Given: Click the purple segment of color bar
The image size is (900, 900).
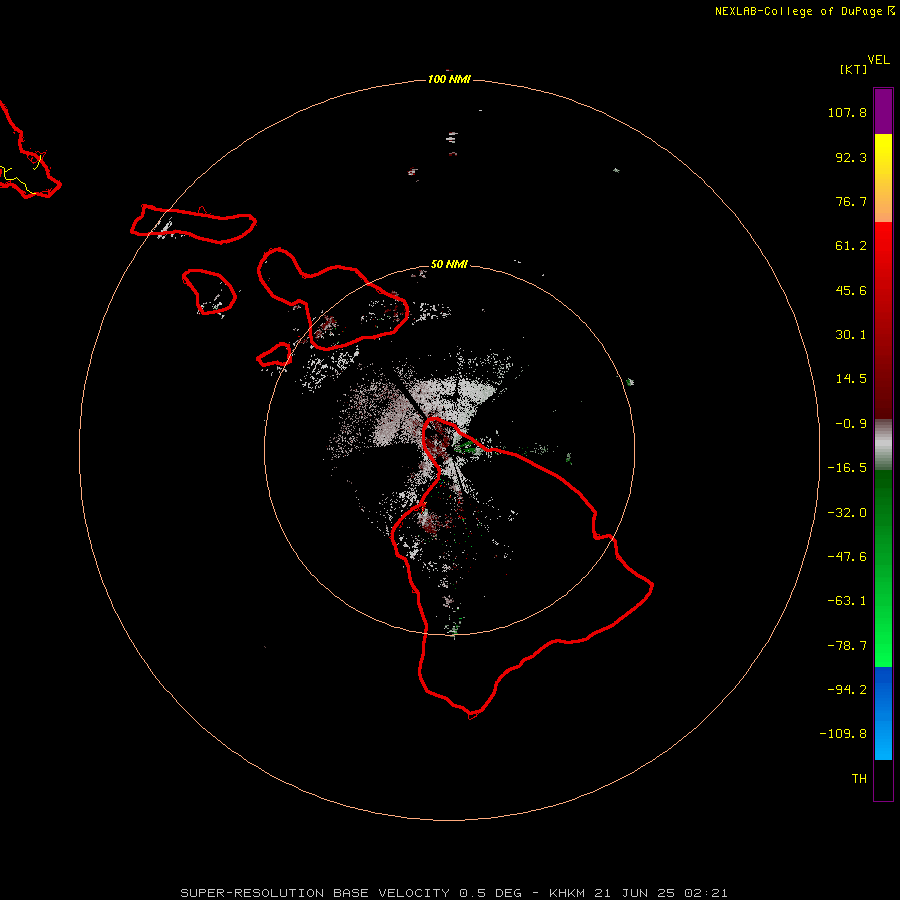Looking at the screenshot, I should tap(883, 112).
